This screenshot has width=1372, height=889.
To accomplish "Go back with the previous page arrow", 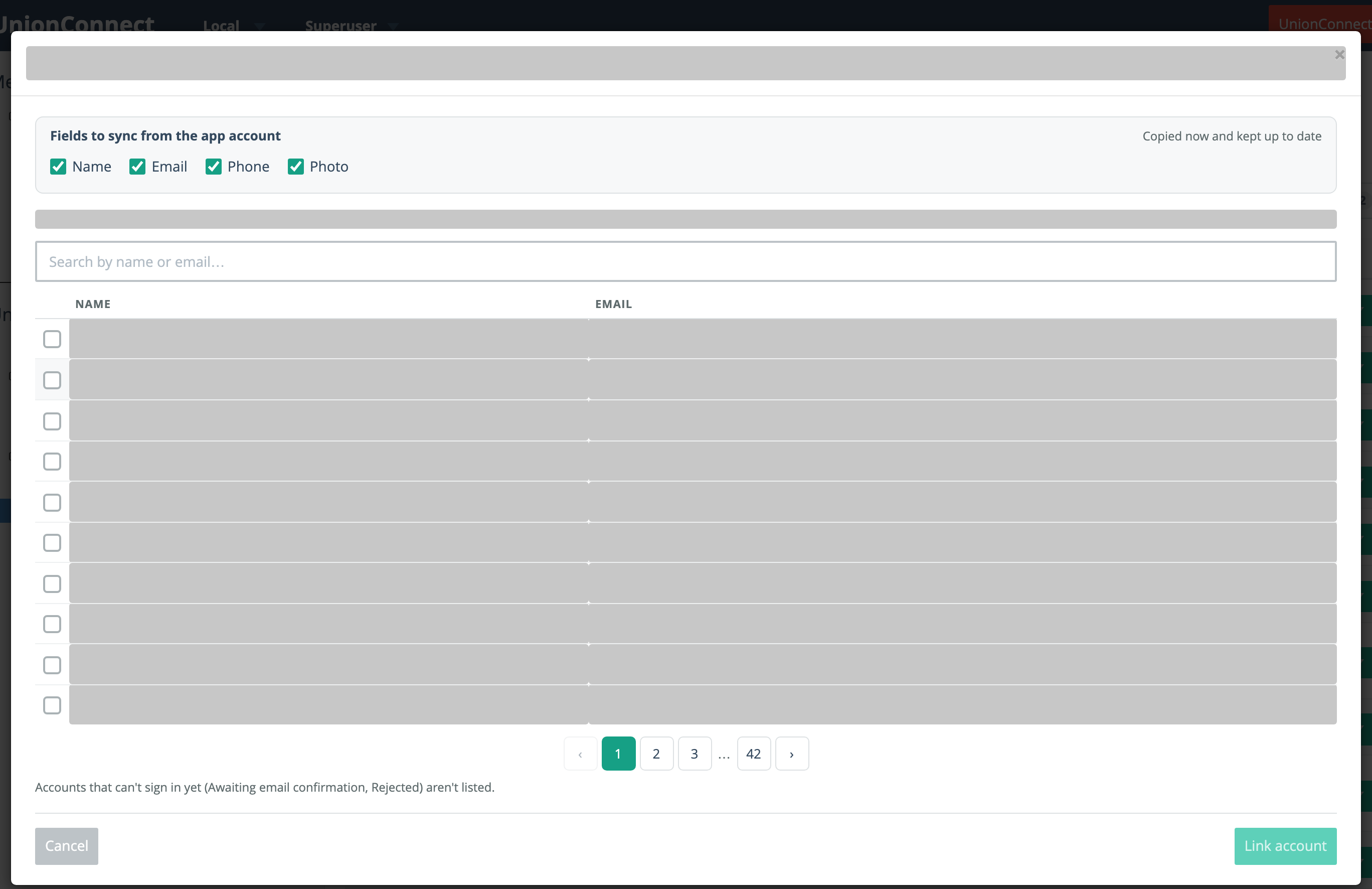I will tap(580, 754).
